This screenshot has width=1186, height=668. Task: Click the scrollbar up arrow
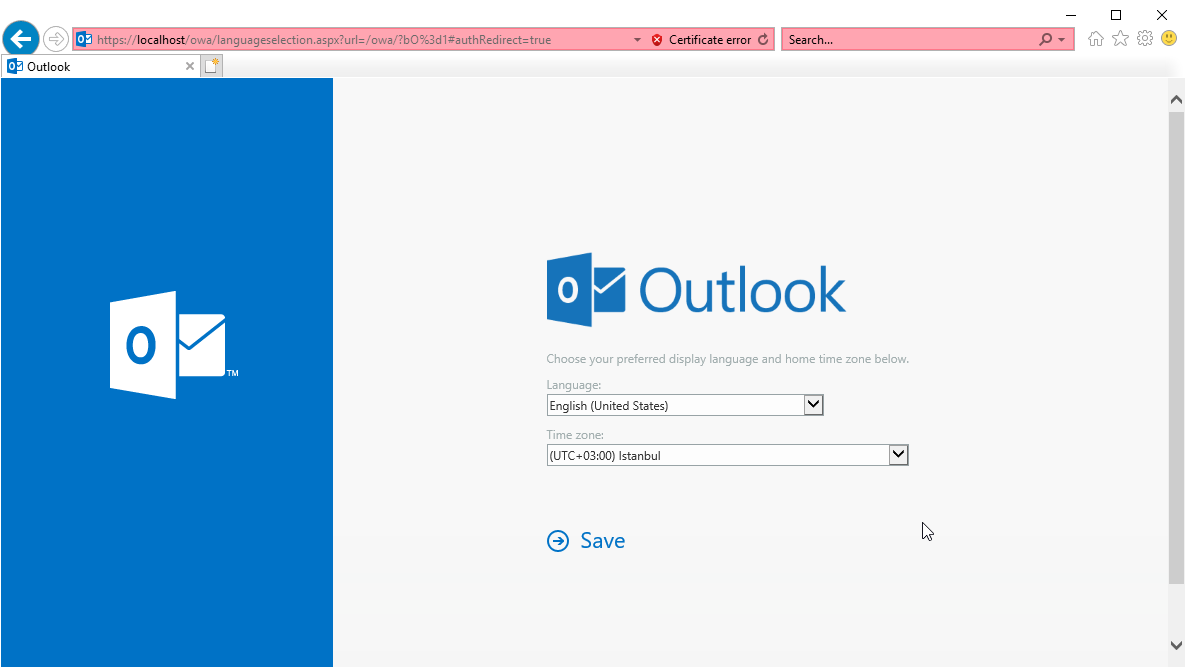1176,99
